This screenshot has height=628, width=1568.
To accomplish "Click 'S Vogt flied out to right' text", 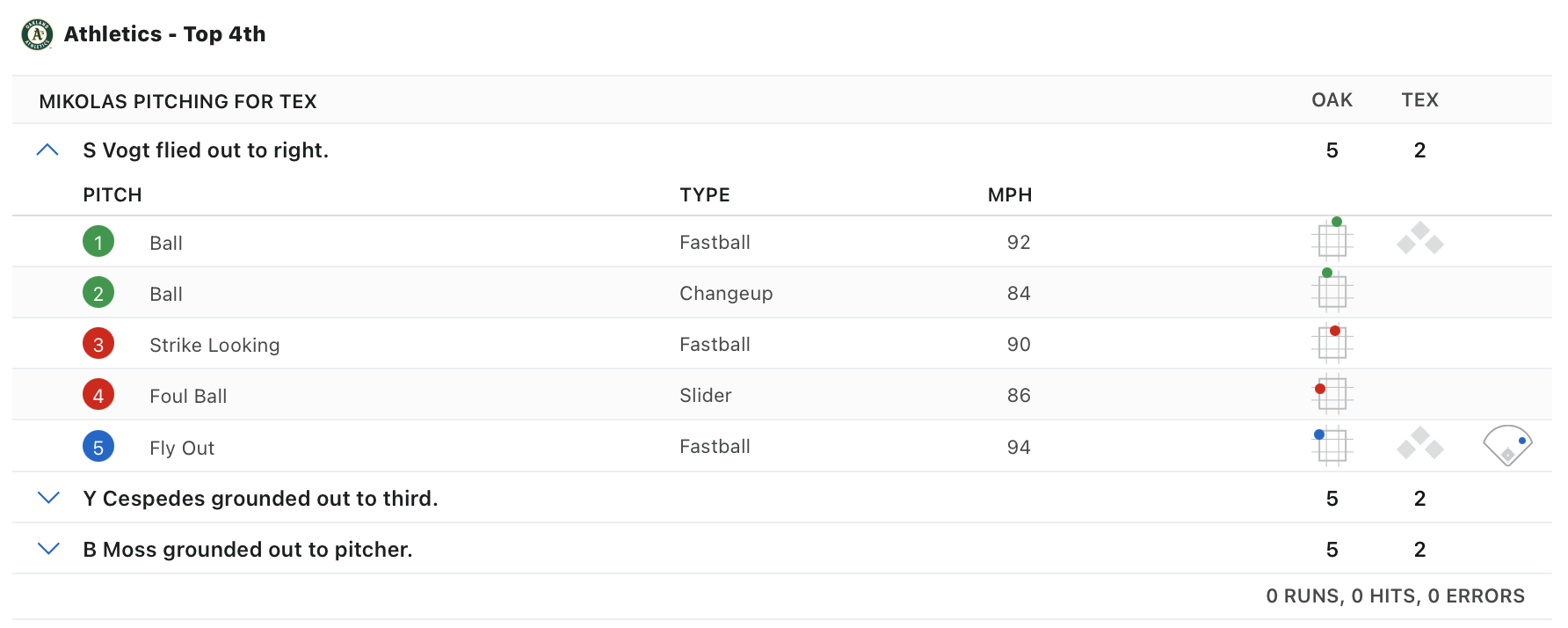I will 206,150.
